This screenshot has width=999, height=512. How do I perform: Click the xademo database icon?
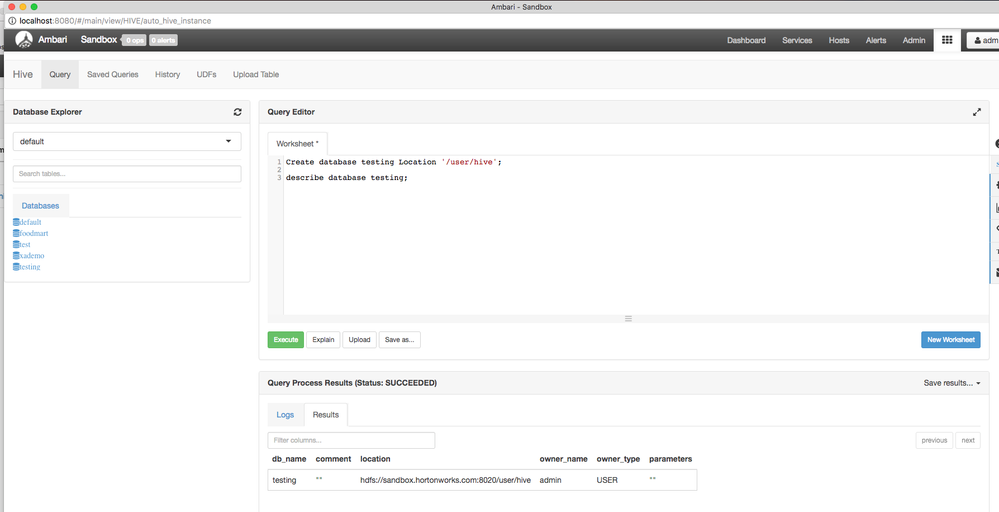(x=17, y=256)
